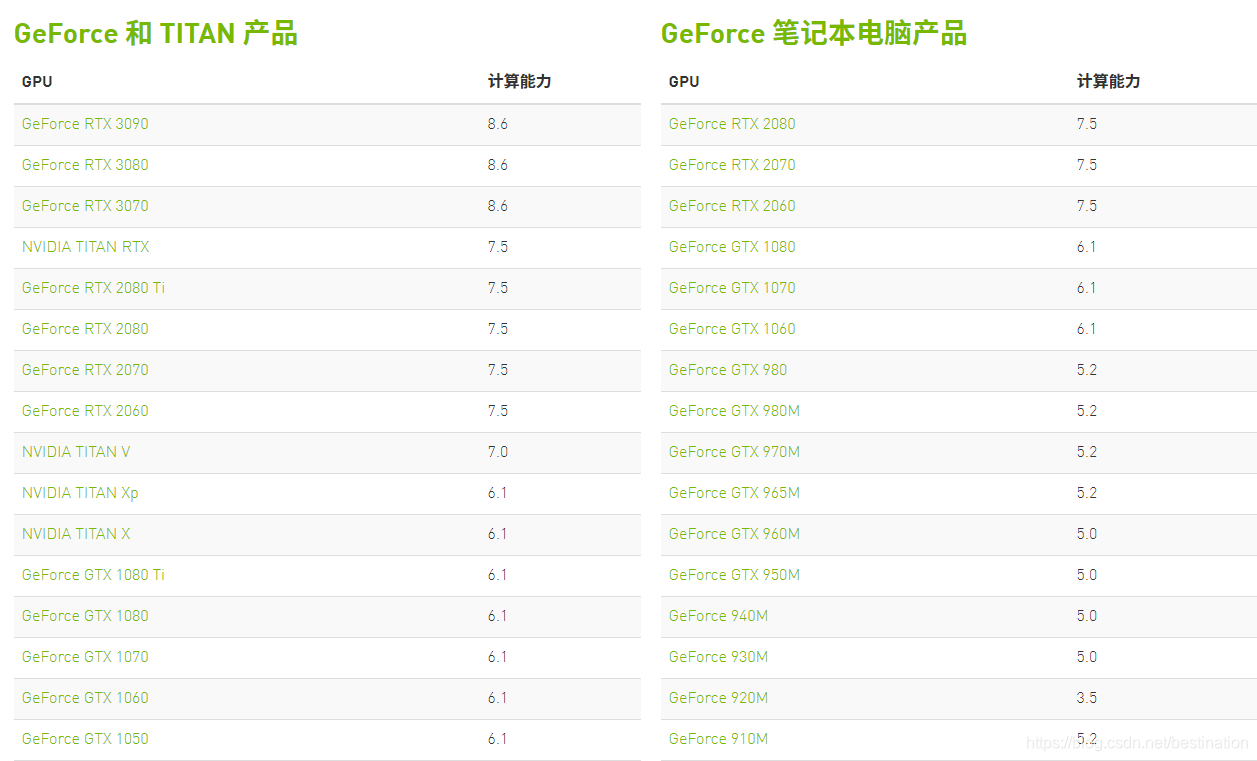Screen dimensions: 1257x761
Task: Open the NVIDIA TITAN Xp link
Action: [x=80, y=493]
